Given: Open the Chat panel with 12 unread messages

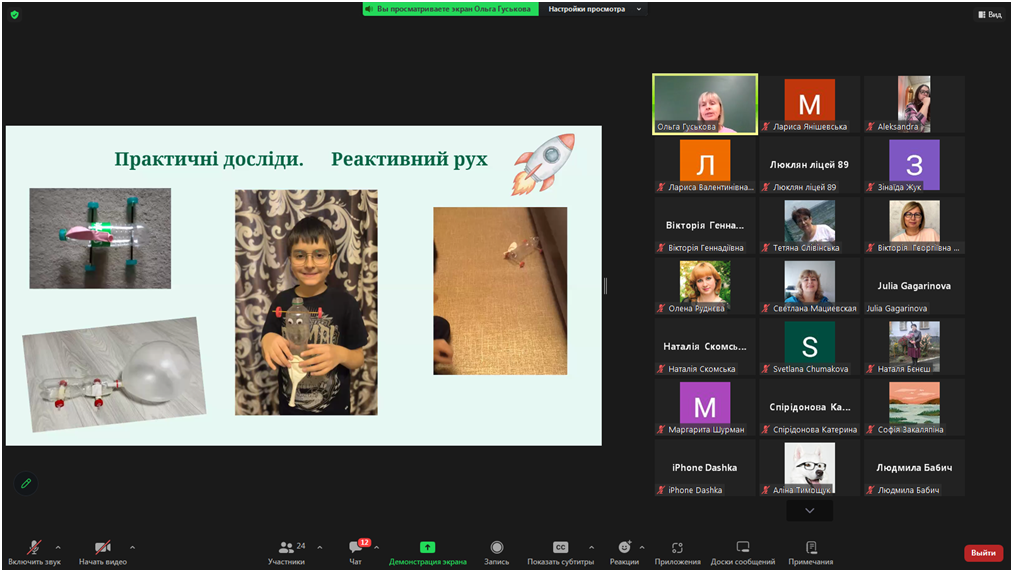Looking at the screenshot, I should click(x=356, y=548).
